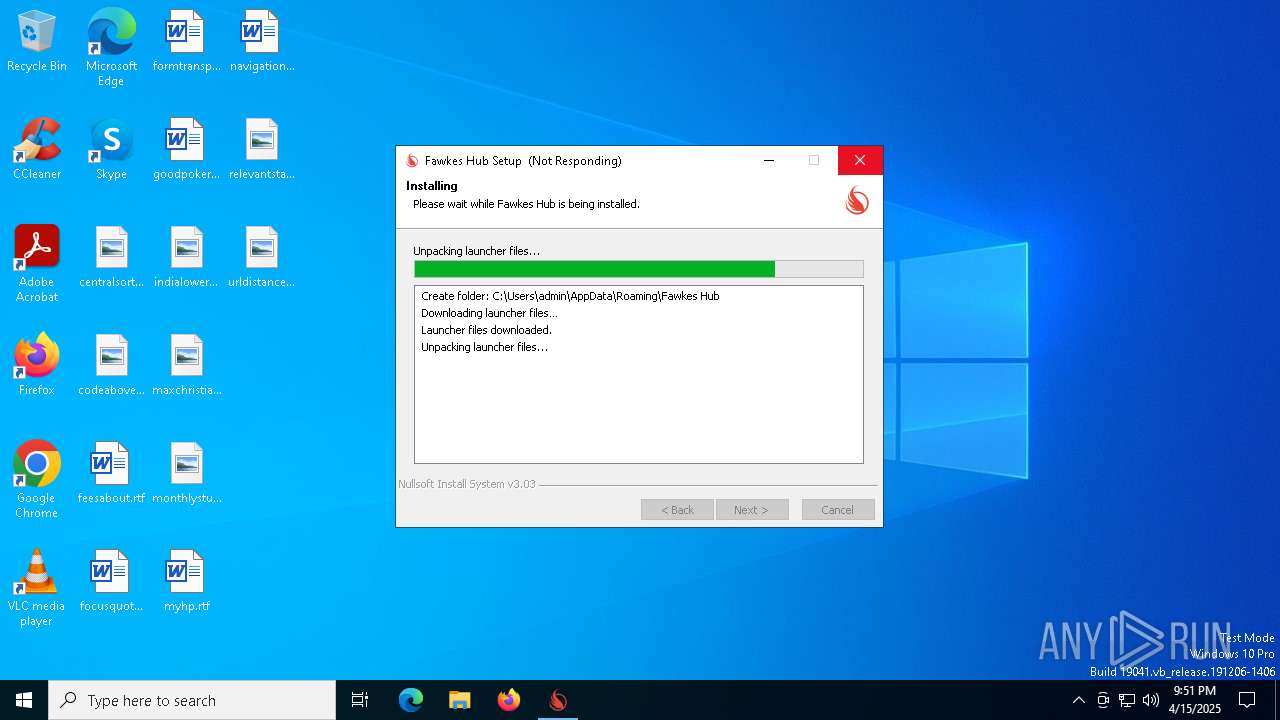Open the notification center
Screen dimensions: 1280x720
tap(1247, 700)
